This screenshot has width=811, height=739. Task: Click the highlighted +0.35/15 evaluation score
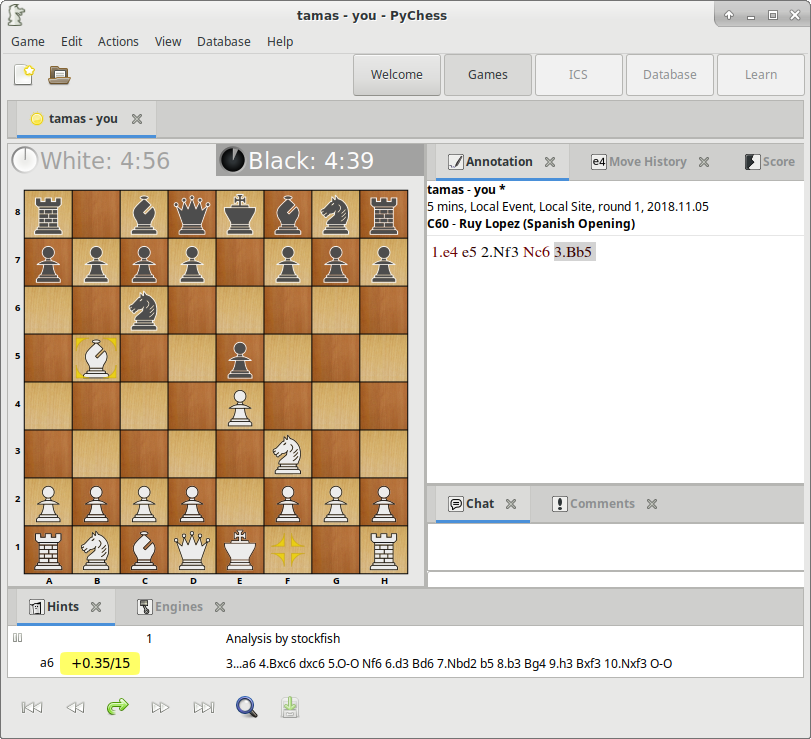pos(99,662)
